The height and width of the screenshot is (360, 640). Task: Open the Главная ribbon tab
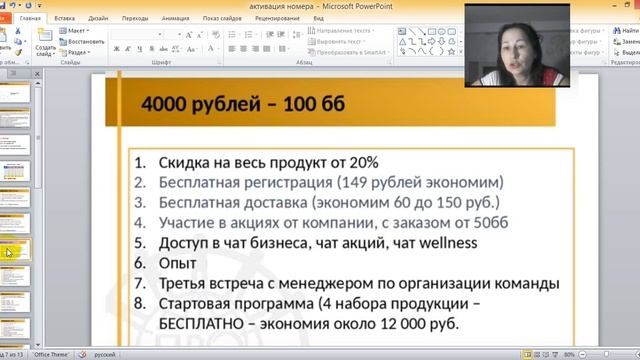[x=30, y=18]
